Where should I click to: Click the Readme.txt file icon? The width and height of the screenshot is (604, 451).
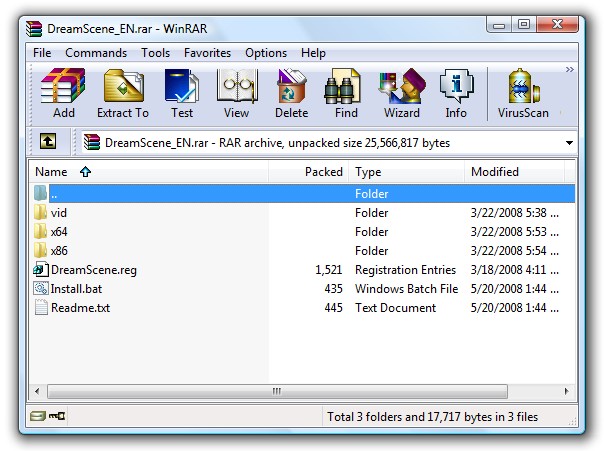(x=41, y=307)
